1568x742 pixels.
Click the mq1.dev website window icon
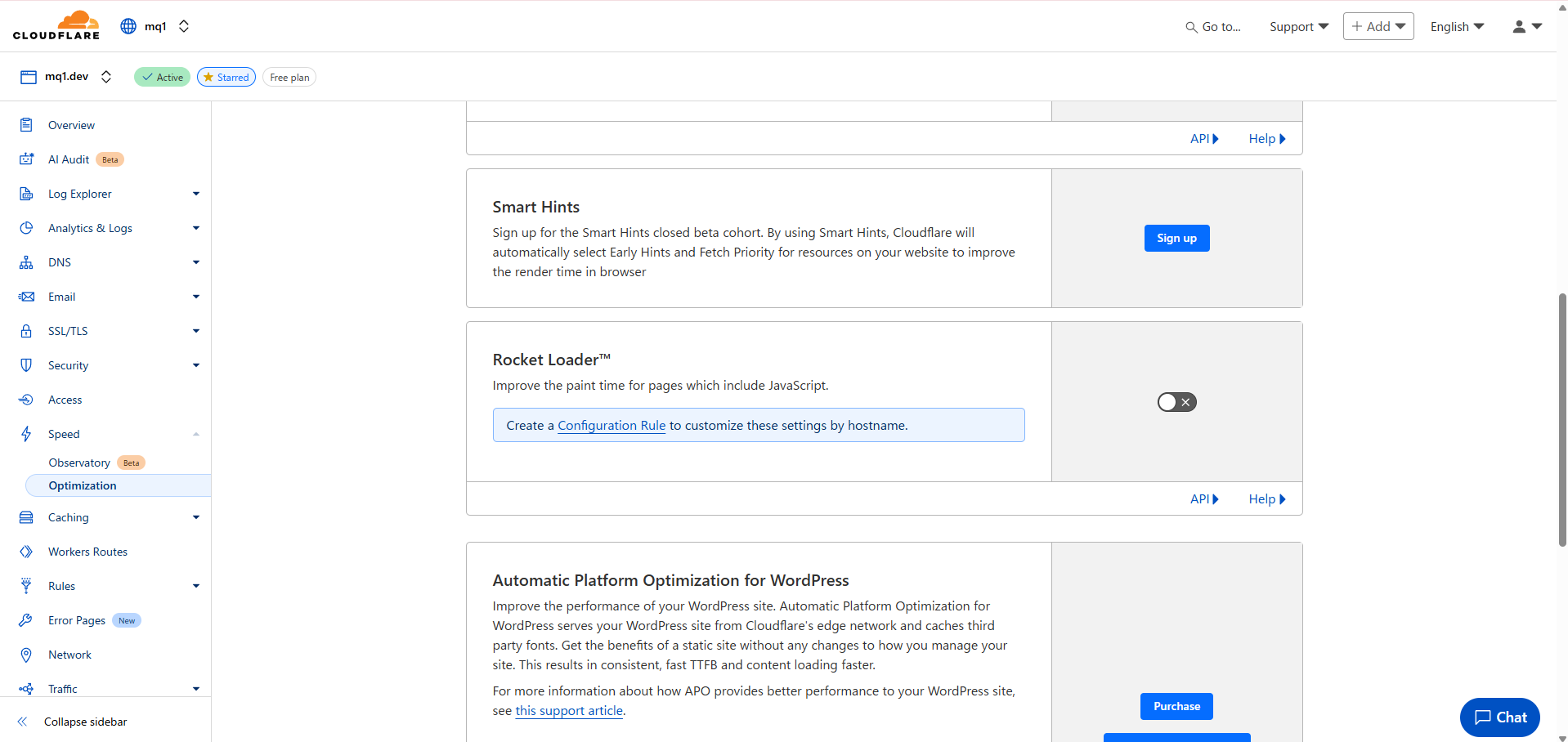click(x=29, y=77)
